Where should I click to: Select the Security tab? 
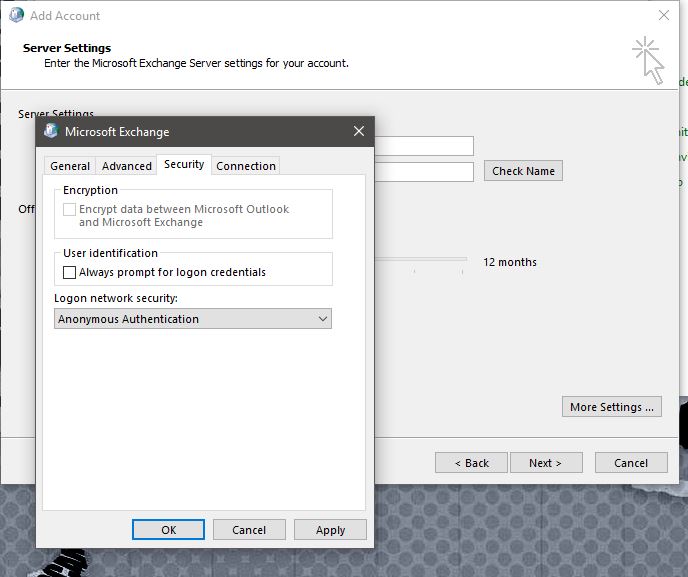[184, 164]
